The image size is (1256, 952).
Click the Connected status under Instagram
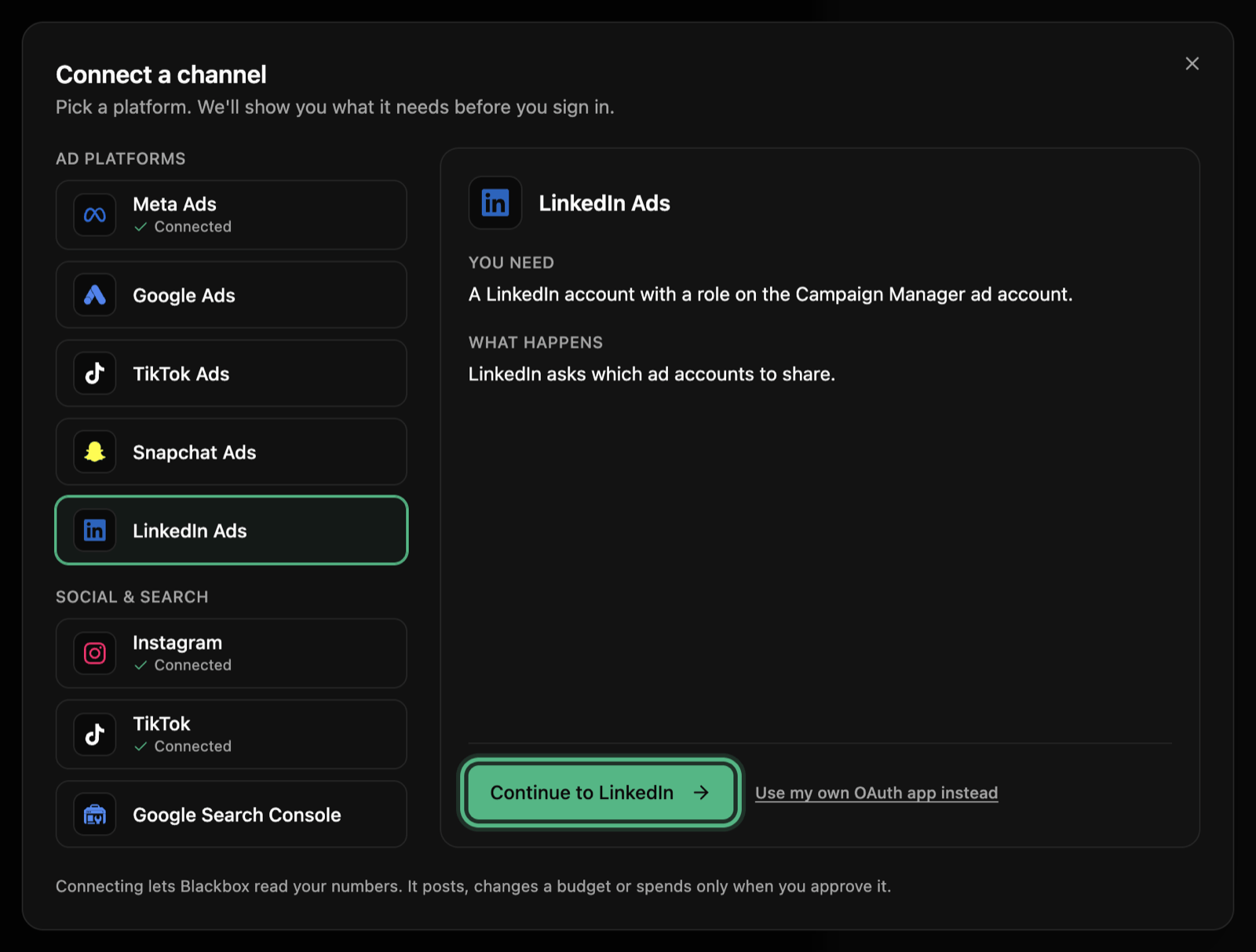[193, 666]
